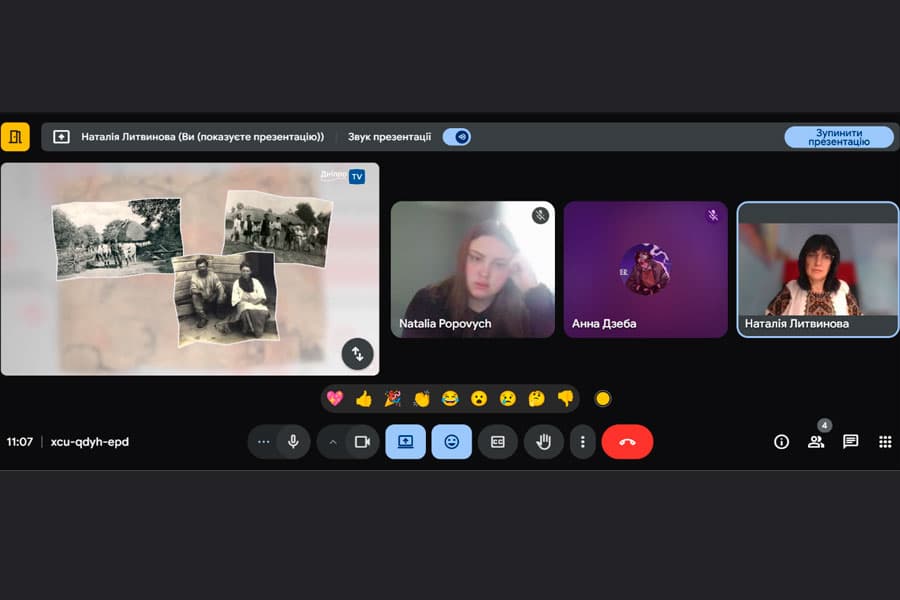Turn off the camera
Image resolution: width=900 pixels, height=600 pixels.
362,442
